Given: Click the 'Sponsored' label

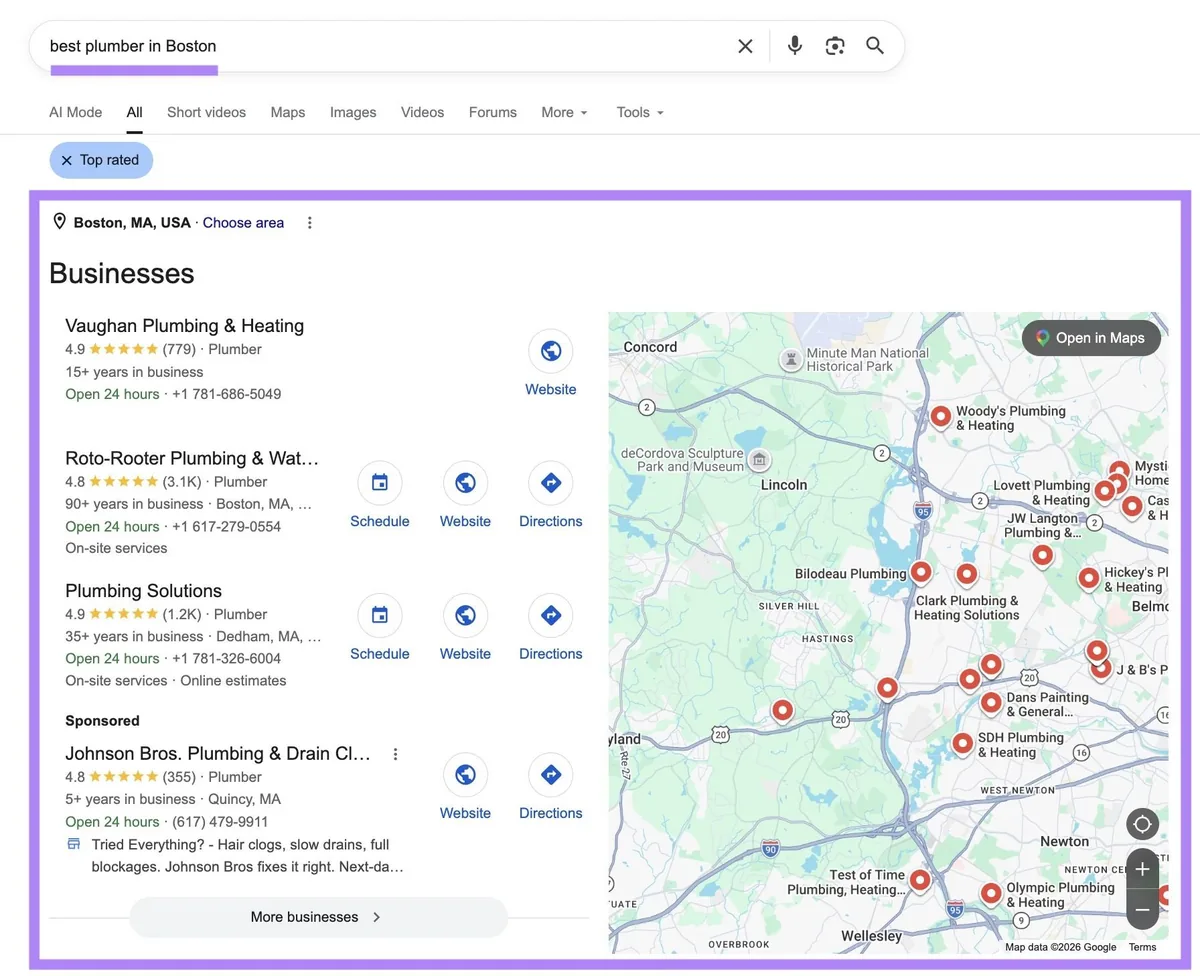Looking at the screenshot, I should pos(102,721).
